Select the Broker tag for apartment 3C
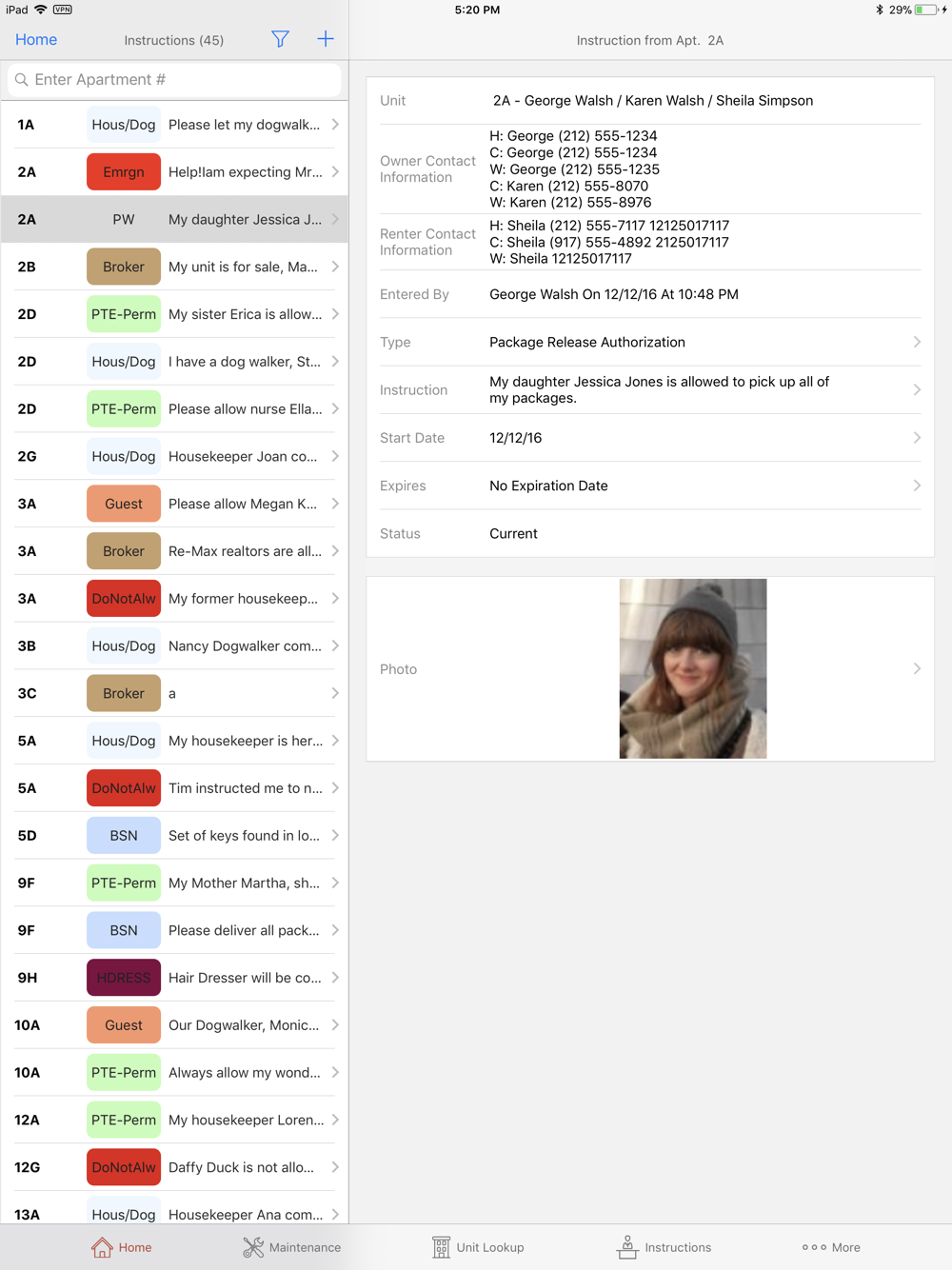The image size is (952, 1270). (x=124, y=693)
